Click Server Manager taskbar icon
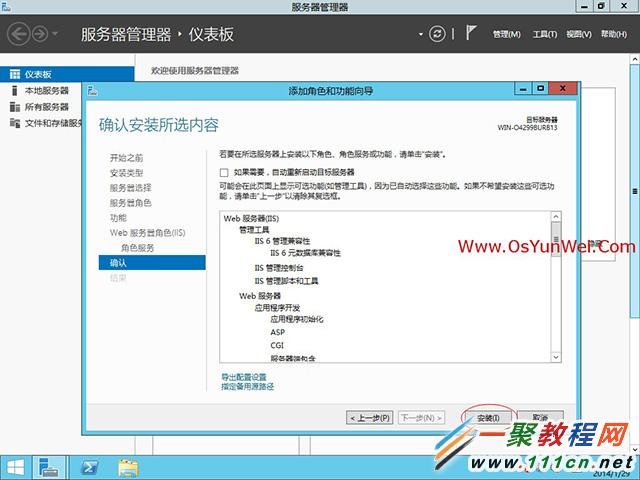Viewport: 640px width, 480px height. pos(49,468)
